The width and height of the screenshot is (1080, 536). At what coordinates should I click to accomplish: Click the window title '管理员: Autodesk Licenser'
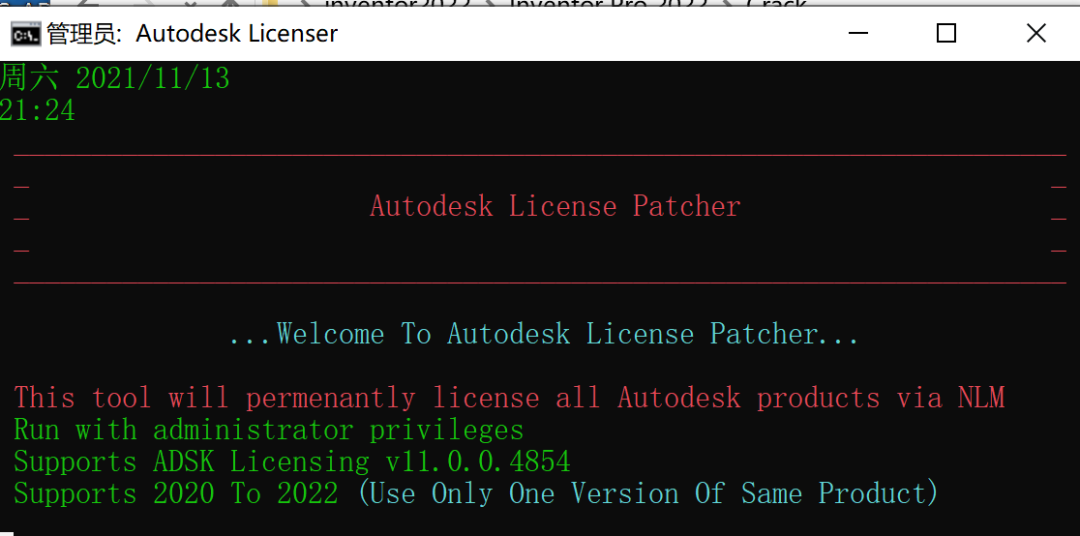tap(192, 33)
